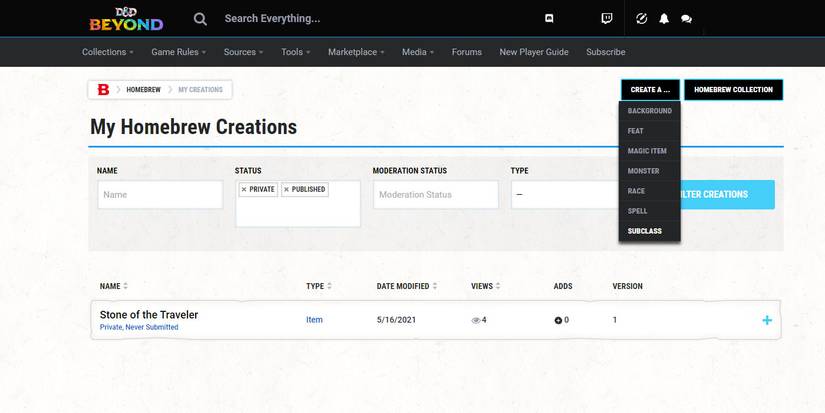This screenshot has height=413, width=825.
Task: Click the Discord icon in the top bar
Action: click(x=549, y=18)
